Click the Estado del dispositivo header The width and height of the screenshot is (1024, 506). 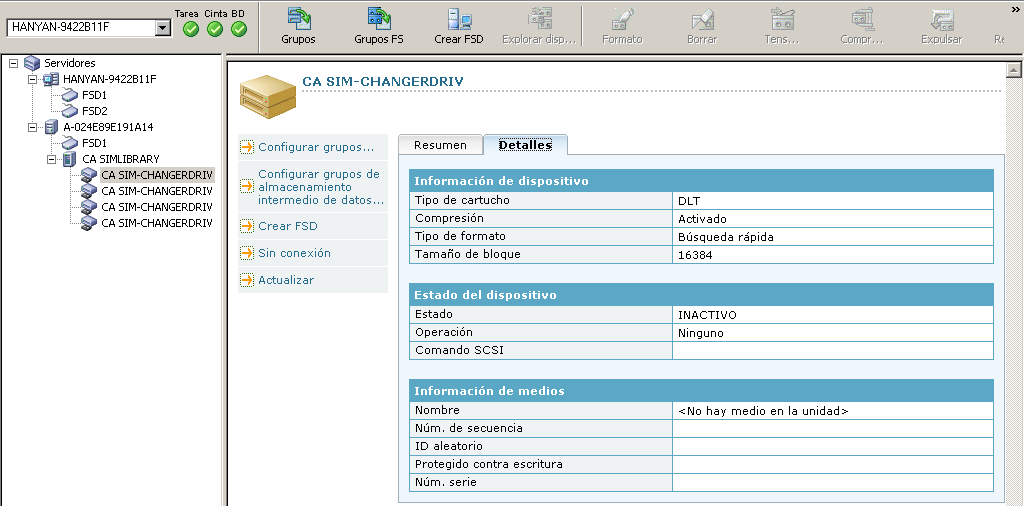[x=701, y=295]
